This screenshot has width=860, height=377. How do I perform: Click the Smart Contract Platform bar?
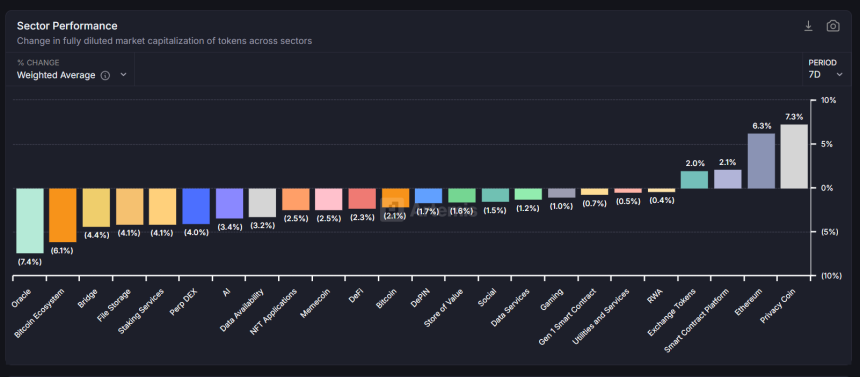(x=728, y=179)
